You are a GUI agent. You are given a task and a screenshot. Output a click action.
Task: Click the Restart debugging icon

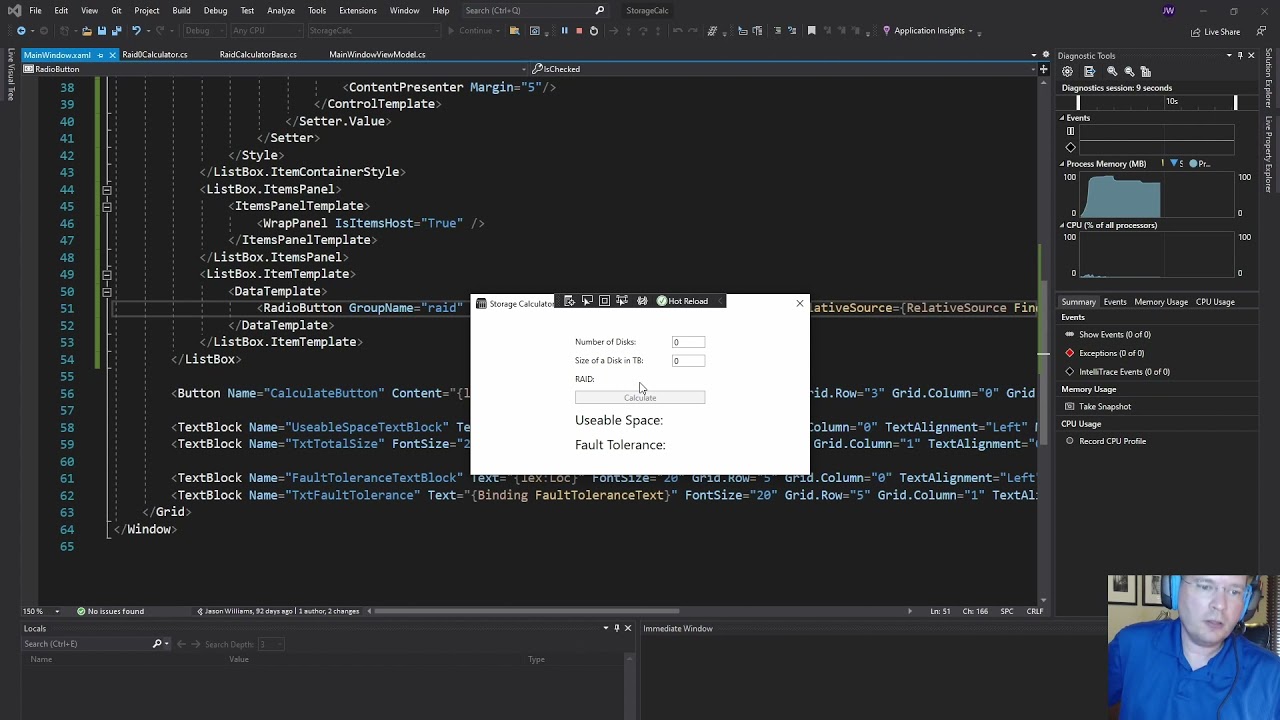pyautogui.click(x=593, y=31)
